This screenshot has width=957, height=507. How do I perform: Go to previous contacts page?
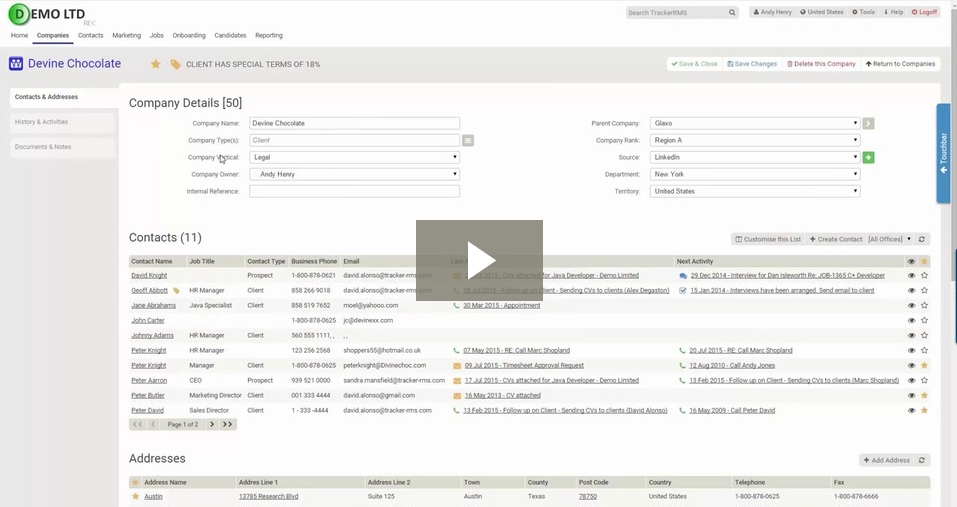pos(153,424)
